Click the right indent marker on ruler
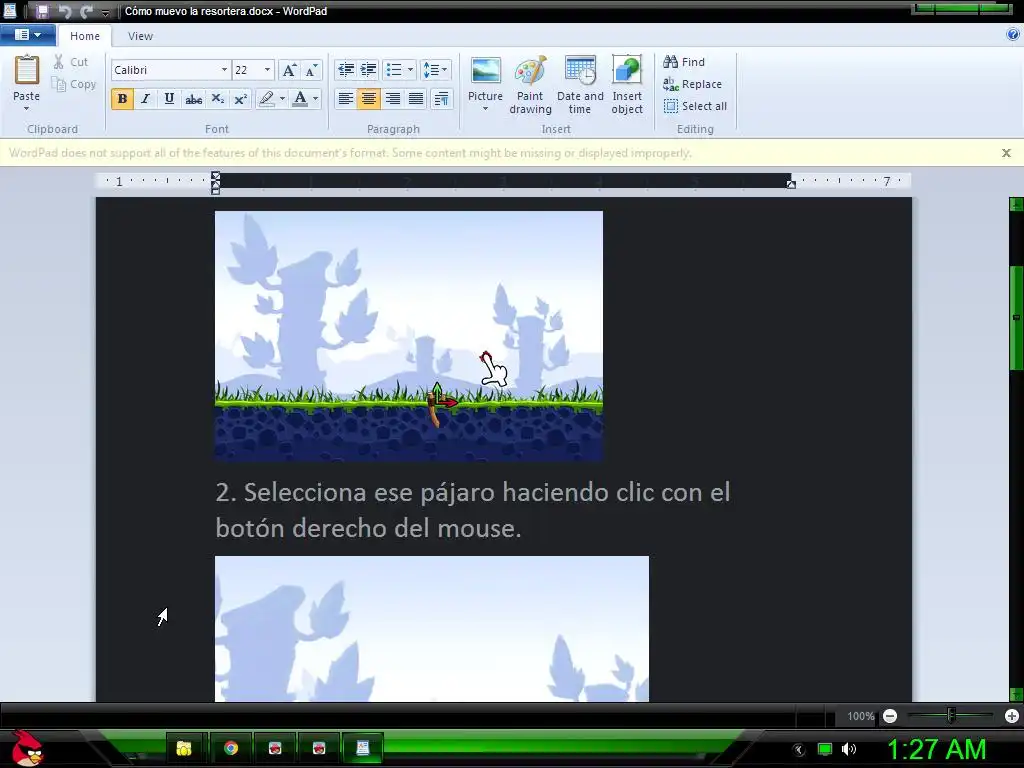The width and height of the screenshot is (1024, 768). [791, 185]
